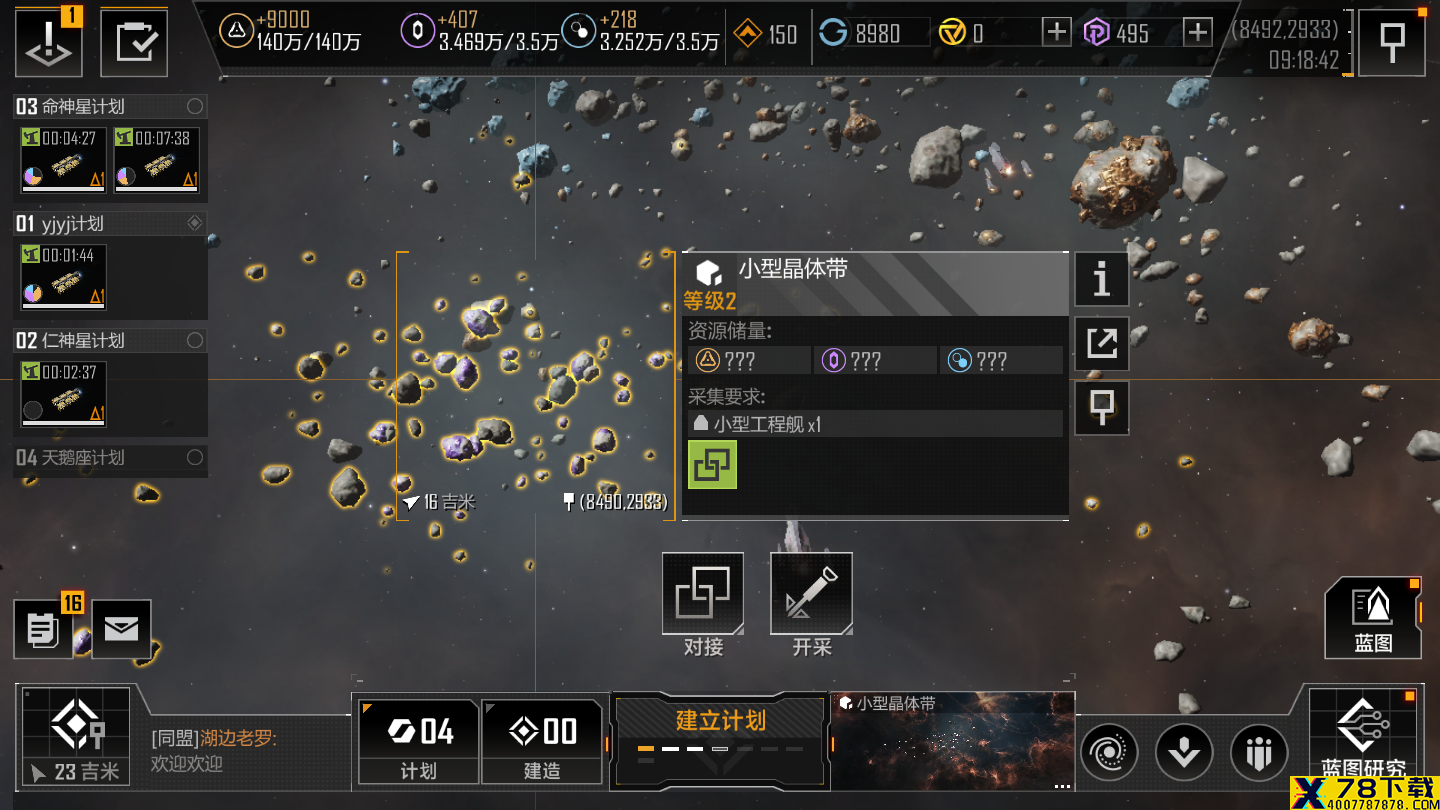Select the 小型晶体带 preview thumbnail

coord(954,741)
